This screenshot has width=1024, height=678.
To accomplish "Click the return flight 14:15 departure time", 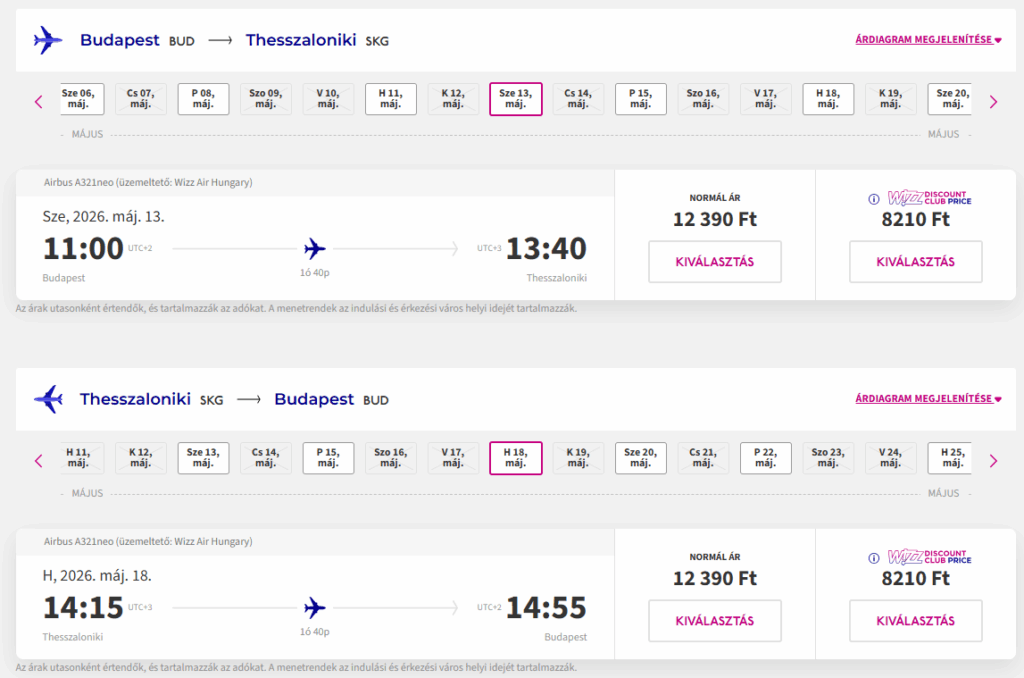I will [83, 608].
